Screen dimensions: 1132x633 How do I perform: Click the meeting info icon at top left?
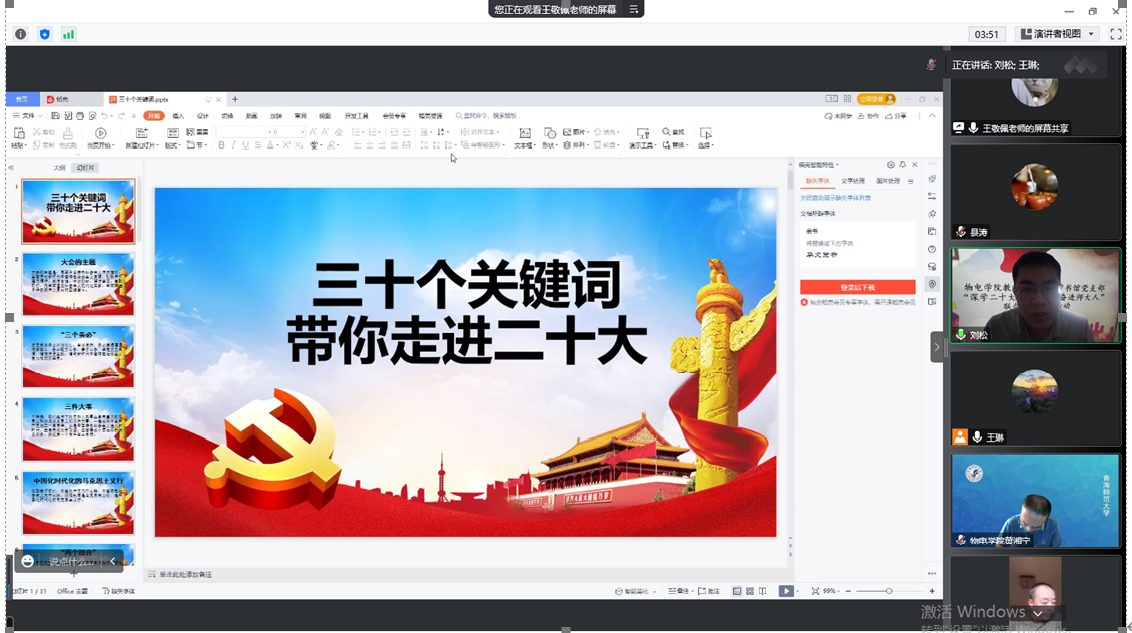tap(21, 34)
